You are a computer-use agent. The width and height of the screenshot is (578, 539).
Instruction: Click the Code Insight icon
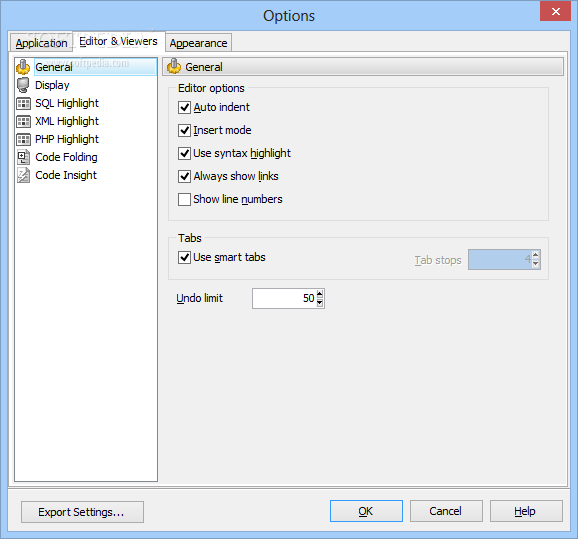pos(23,175)
